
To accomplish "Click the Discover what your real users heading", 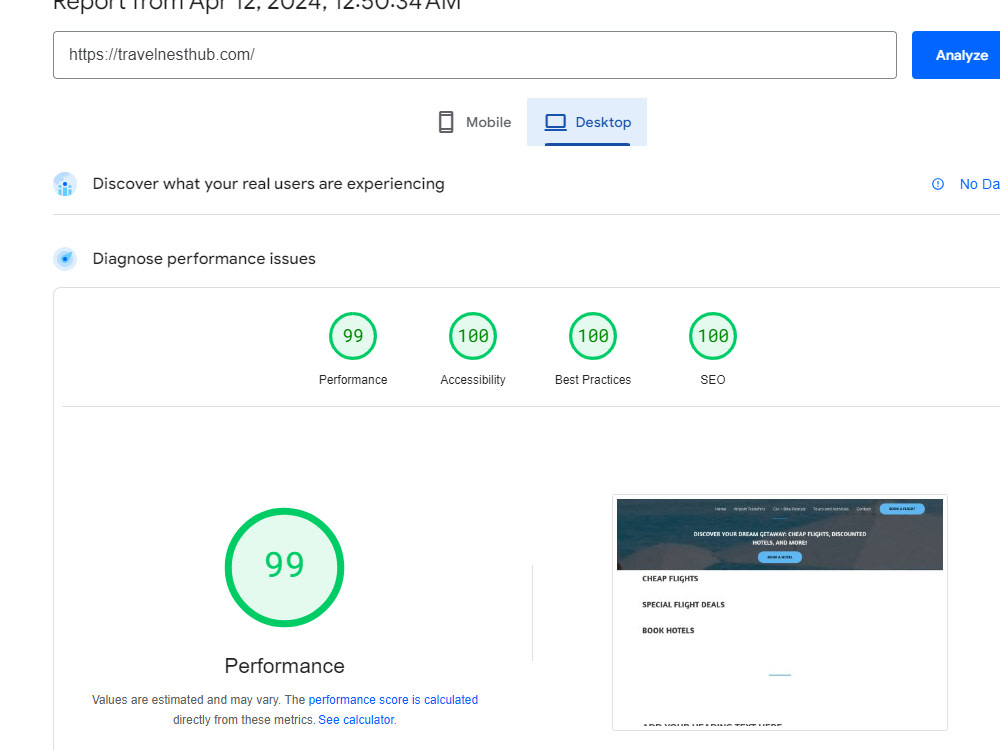I will (x=268, y=184).
